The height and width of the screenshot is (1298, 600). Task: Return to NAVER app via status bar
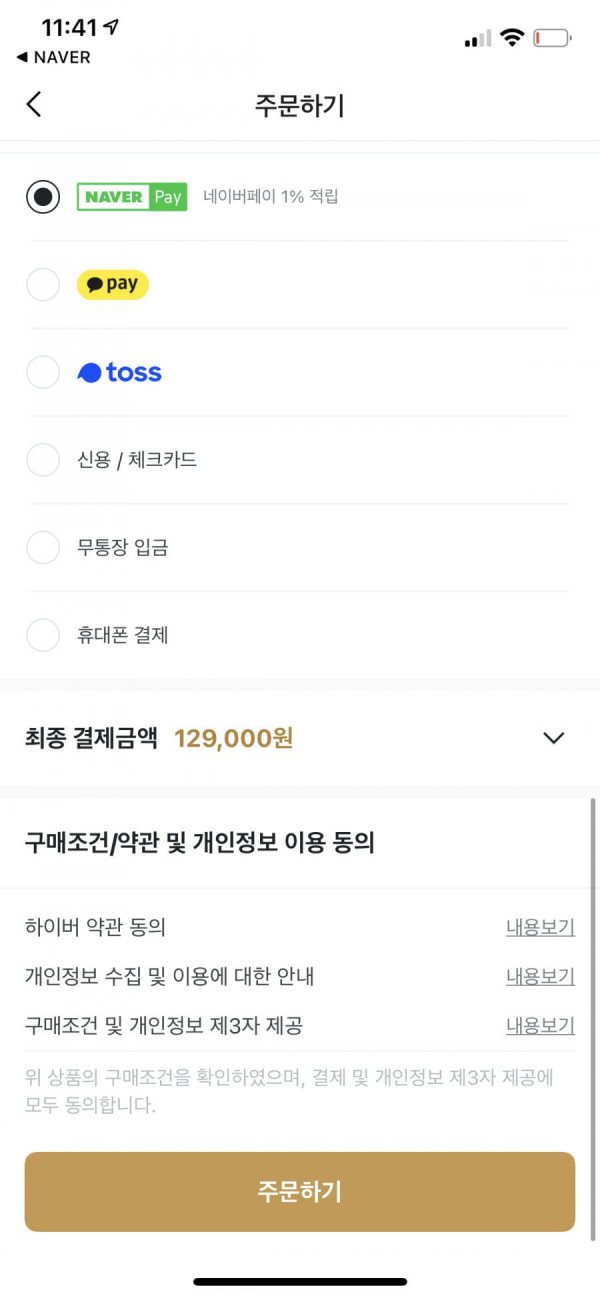54,57
